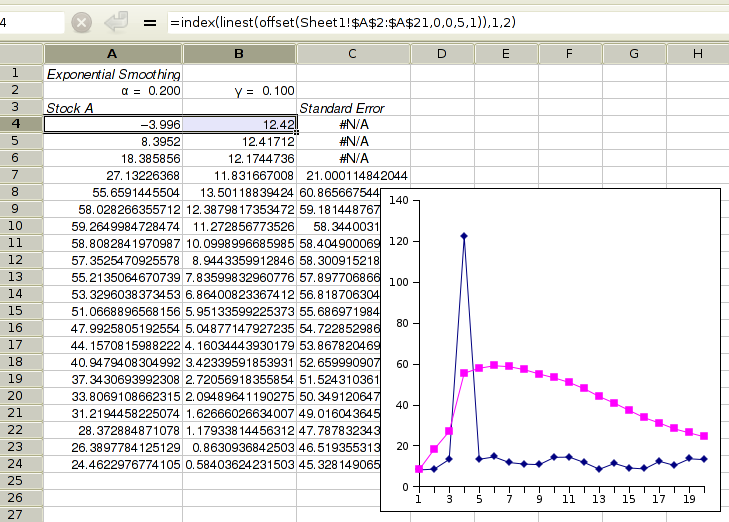Click cell containing 10.0998996685985
The height and width of the screenshot is (522, 729).
click(239, 244)
